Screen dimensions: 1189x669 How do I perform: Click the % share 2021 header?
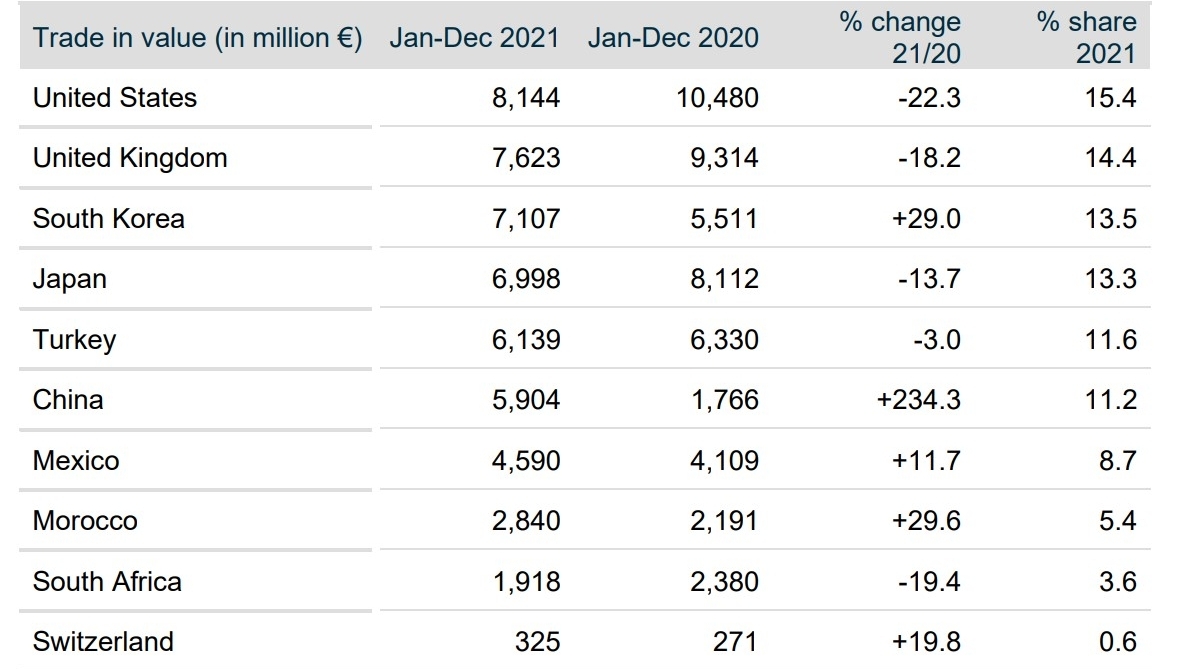pyautogui.click(x=1087, y=37)
